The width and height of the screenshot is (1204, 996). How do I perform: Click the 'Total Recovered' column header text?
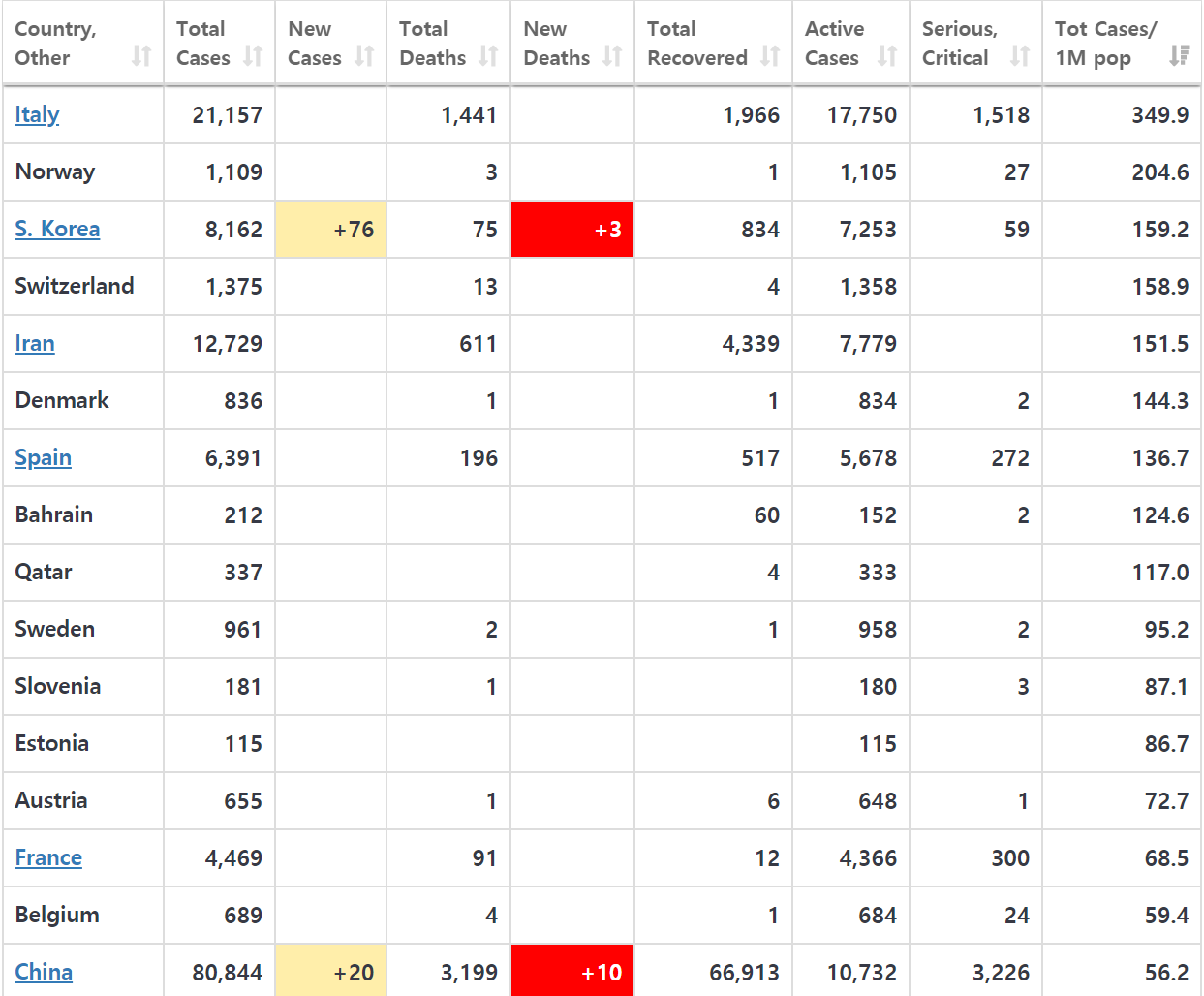click(x=697, y=44)
